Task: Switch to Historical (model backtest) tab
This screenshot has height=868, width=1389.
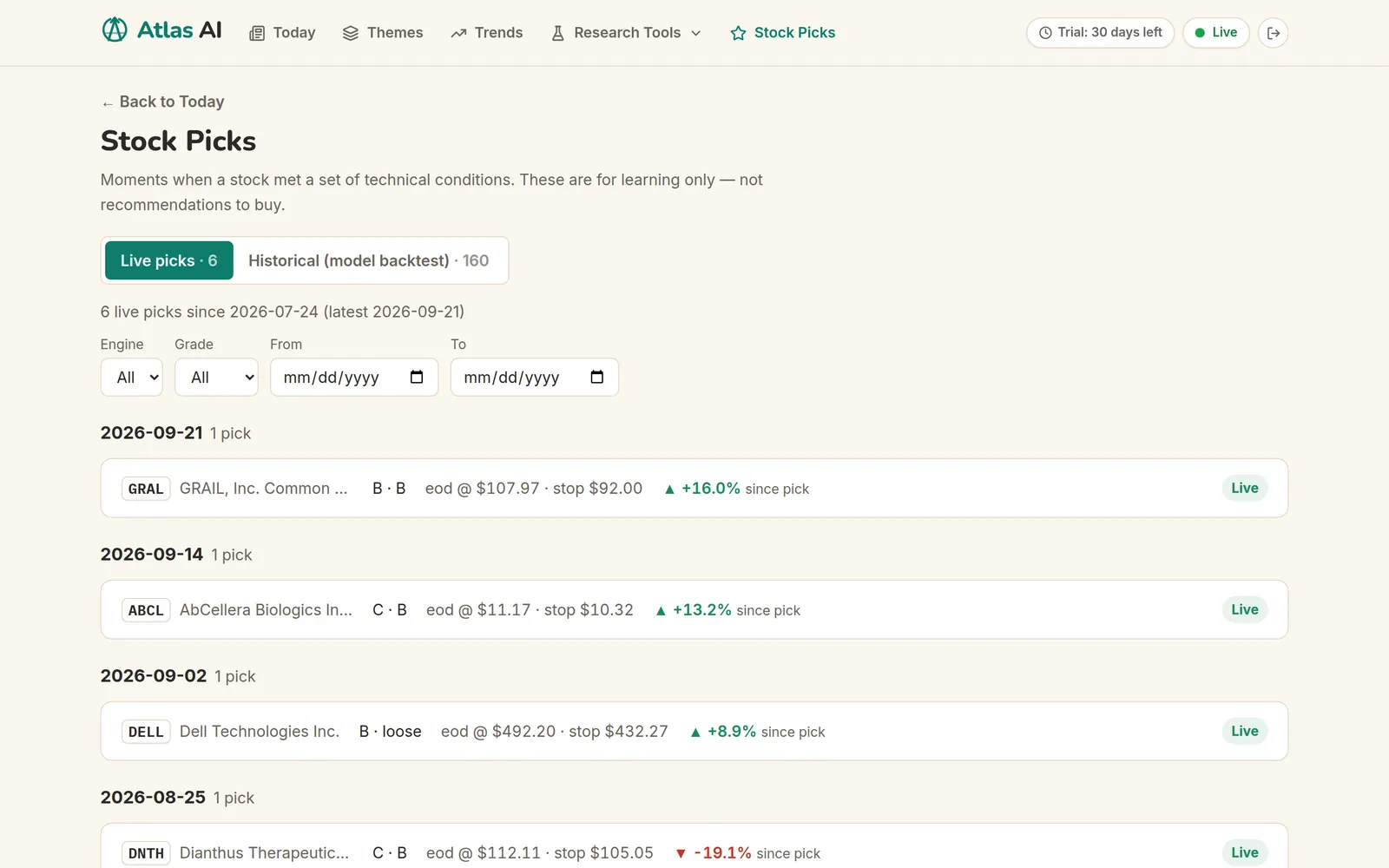Action: pos(369,260)
